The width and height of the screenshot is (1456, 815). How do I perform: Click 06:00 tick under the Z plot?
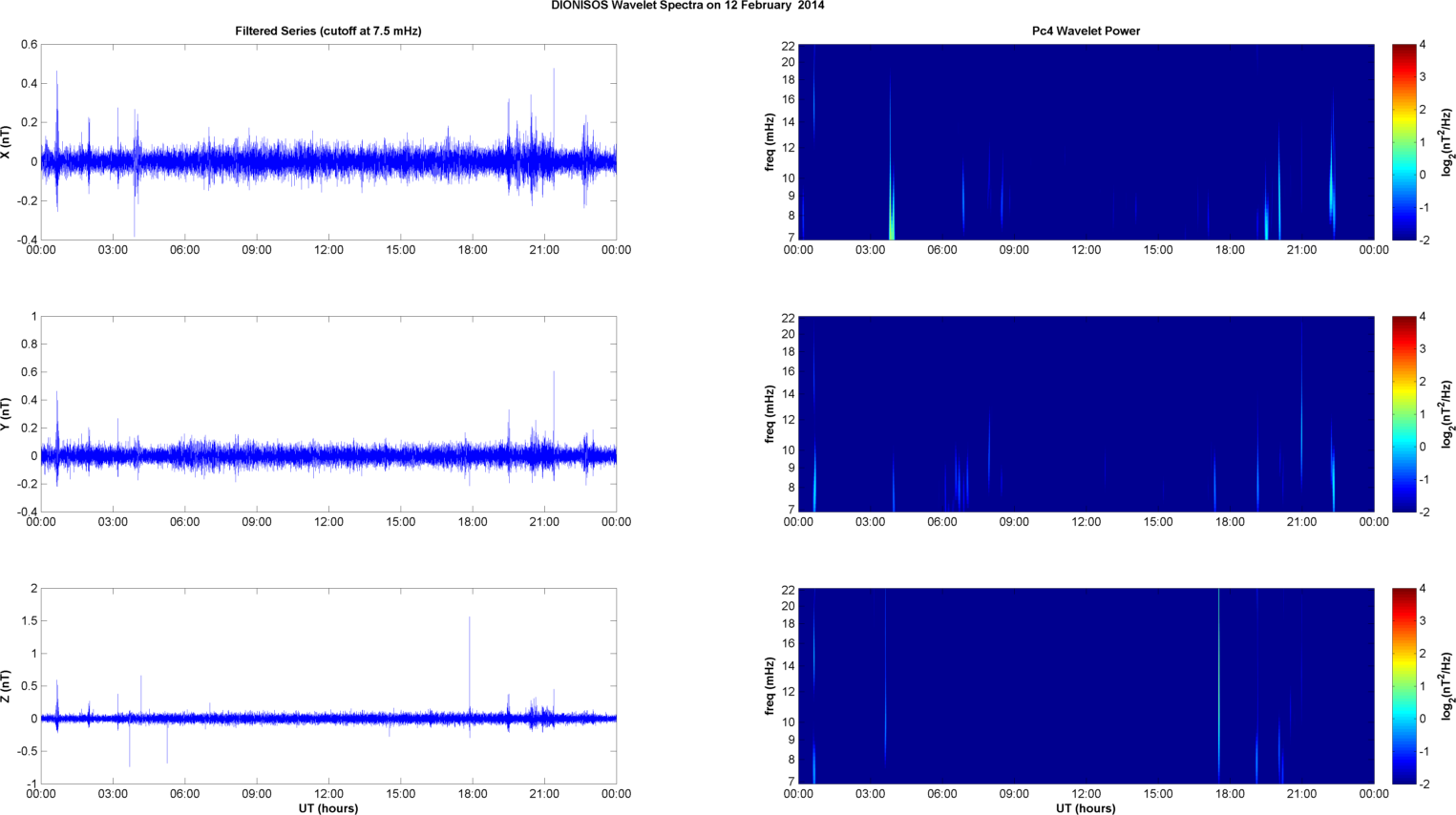(184, 794)
